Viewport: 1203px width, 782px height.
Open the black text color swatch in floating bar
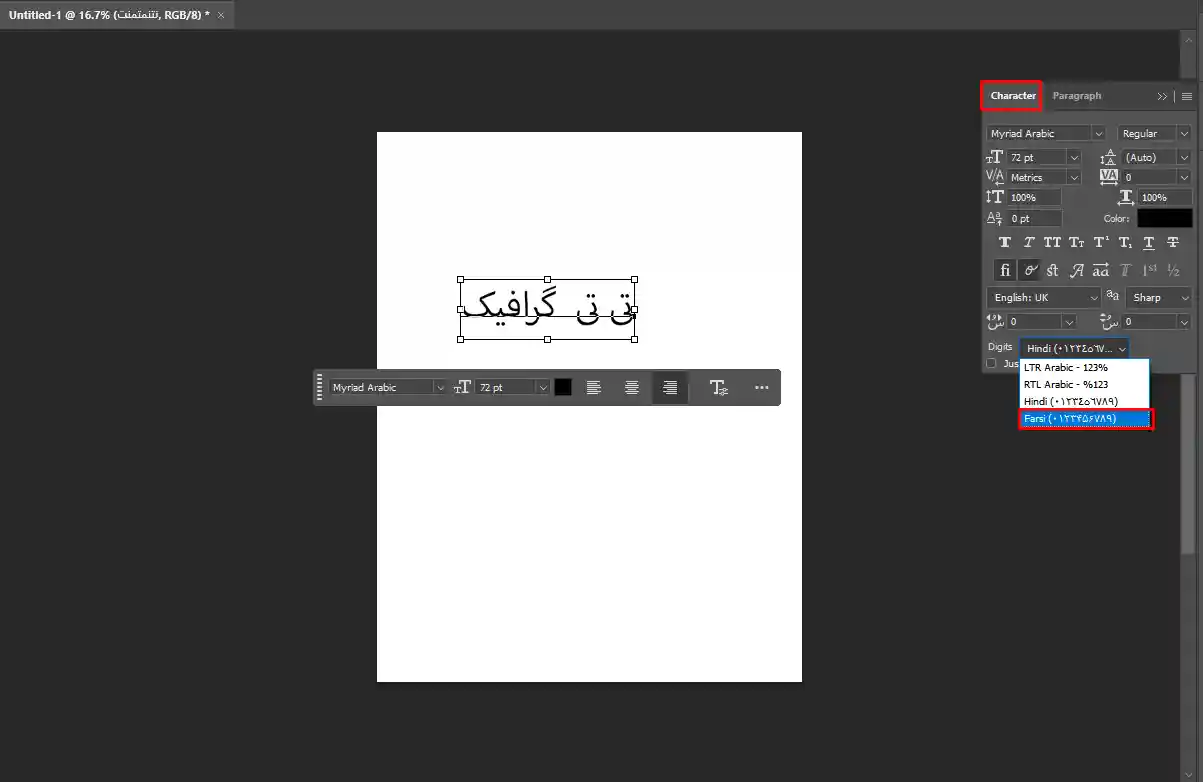click(563, 387)
